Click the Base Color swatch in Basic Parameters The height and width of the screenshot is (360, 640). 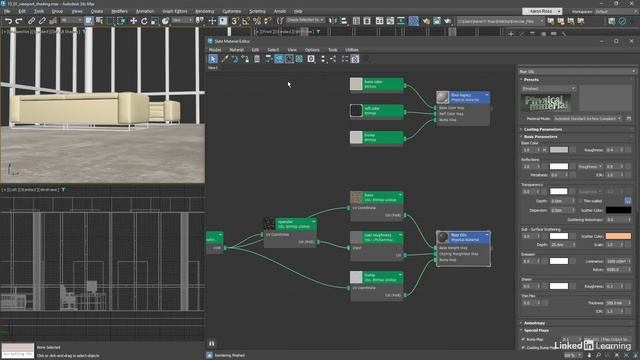click(x=559, y=150)
